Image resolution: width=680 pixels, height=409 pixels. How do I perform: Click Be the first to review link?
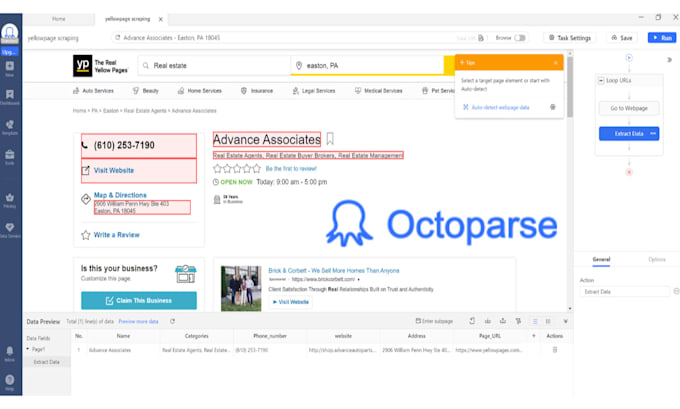tap(291, 169)
